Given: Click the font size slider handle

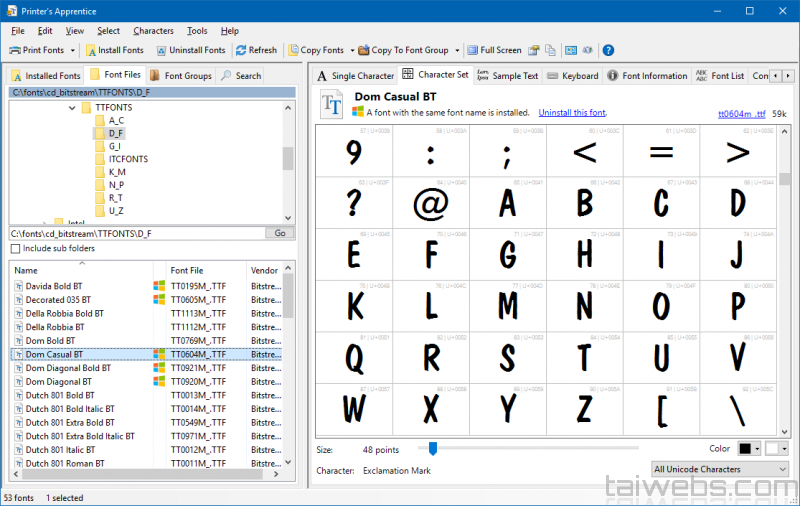Looking at the screenshot, I should pyautogui.click(x=432, y=449).
